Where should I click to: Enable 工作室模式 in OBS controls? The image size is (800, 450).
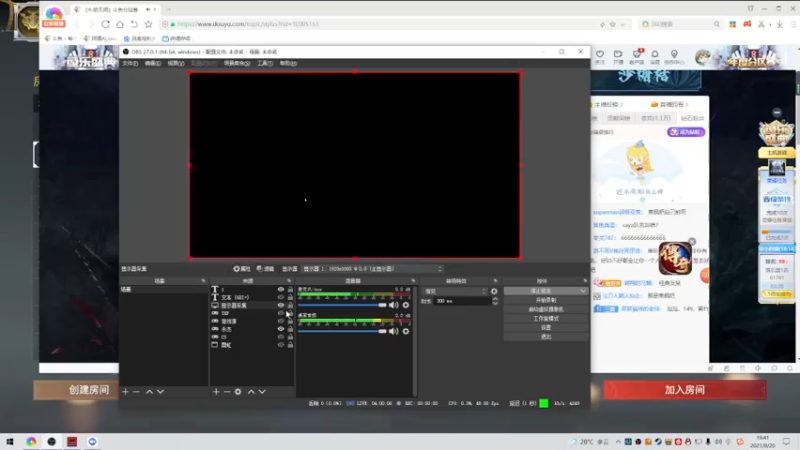(x=545, y=318)
